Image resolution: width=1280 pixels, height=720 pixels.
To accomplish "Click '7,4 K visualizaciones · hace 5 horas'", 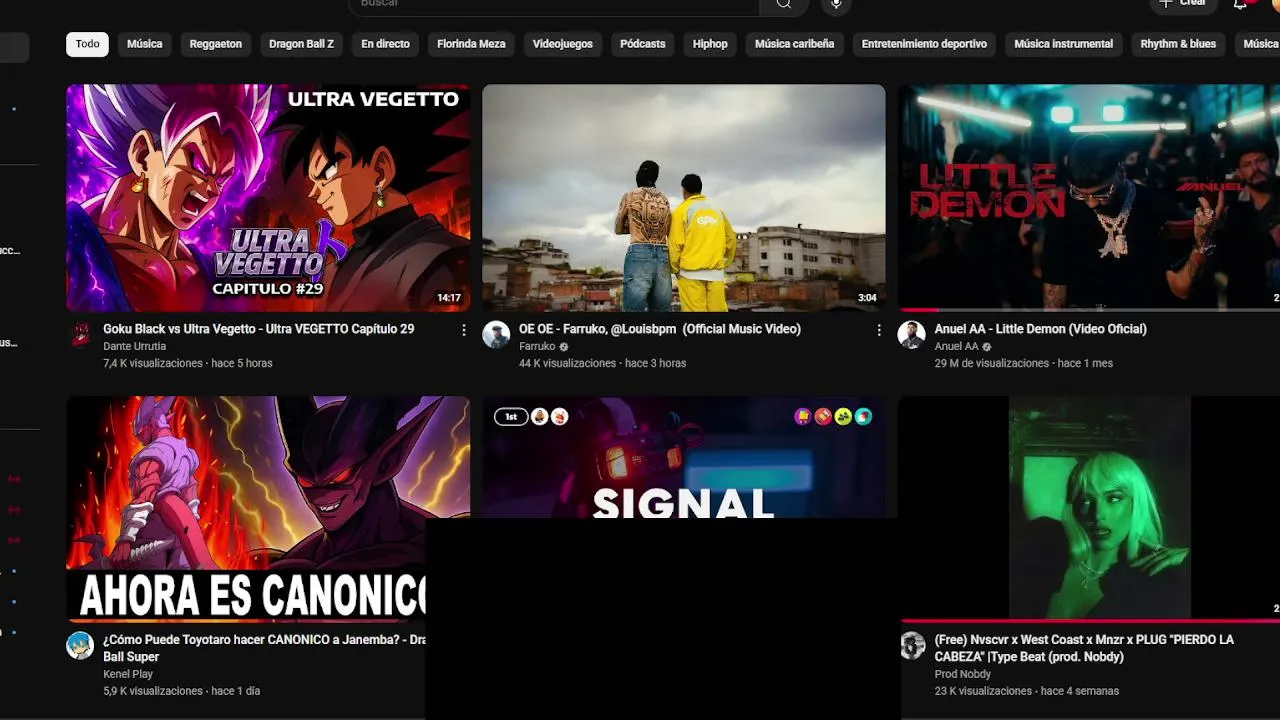I will click(x=187, y=364).
